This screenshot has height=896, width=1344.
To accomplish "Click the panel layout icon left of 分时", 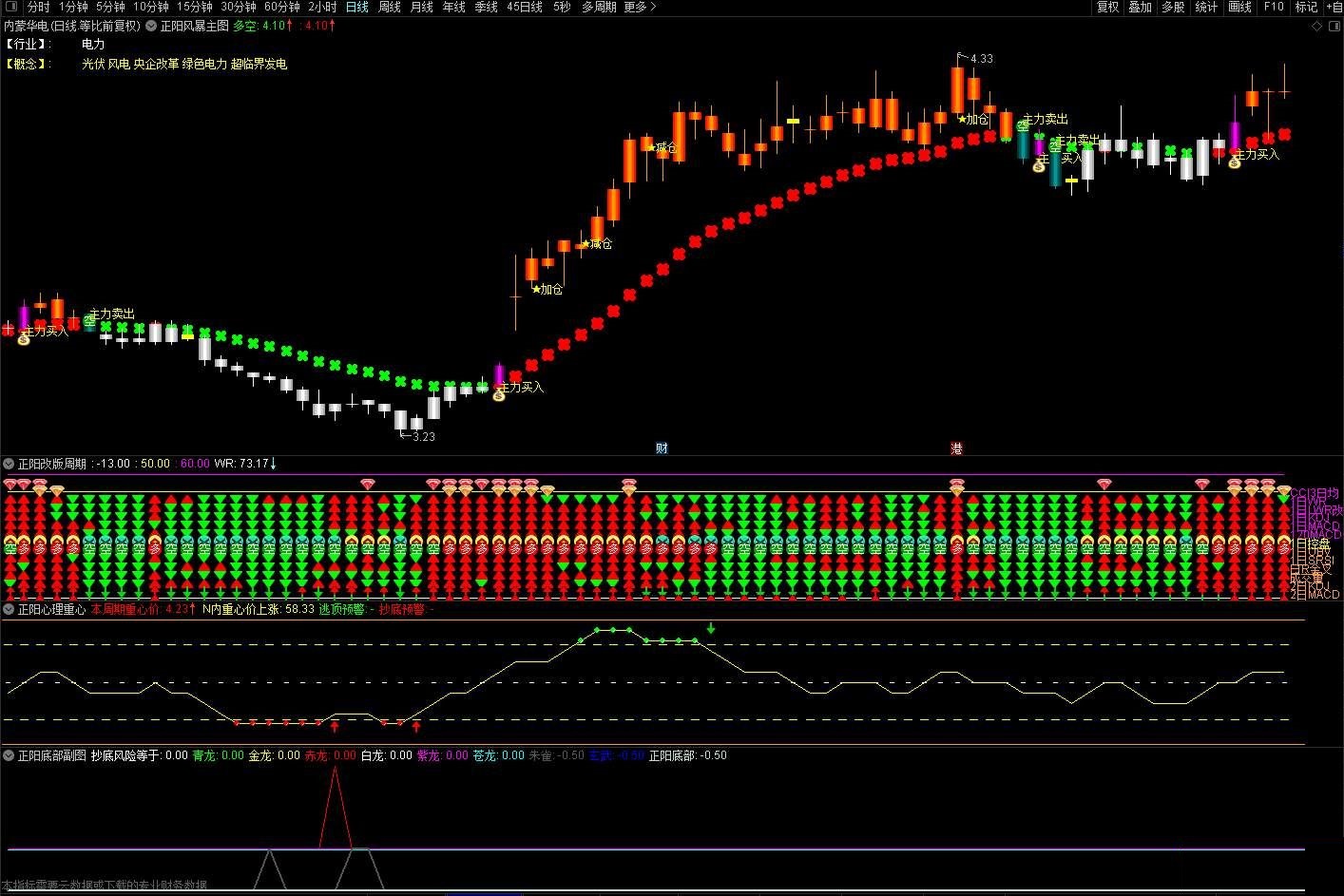I will tap(10, 7).
